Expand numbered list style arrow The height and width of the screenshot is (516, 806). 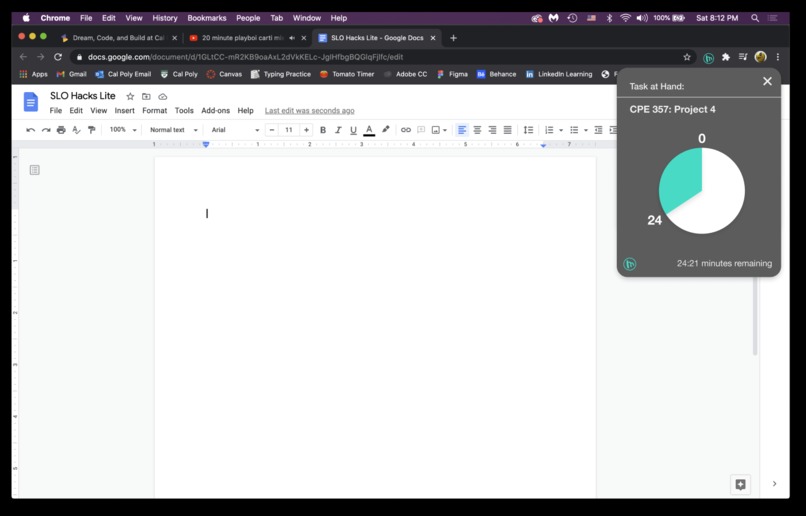point(561,131)
